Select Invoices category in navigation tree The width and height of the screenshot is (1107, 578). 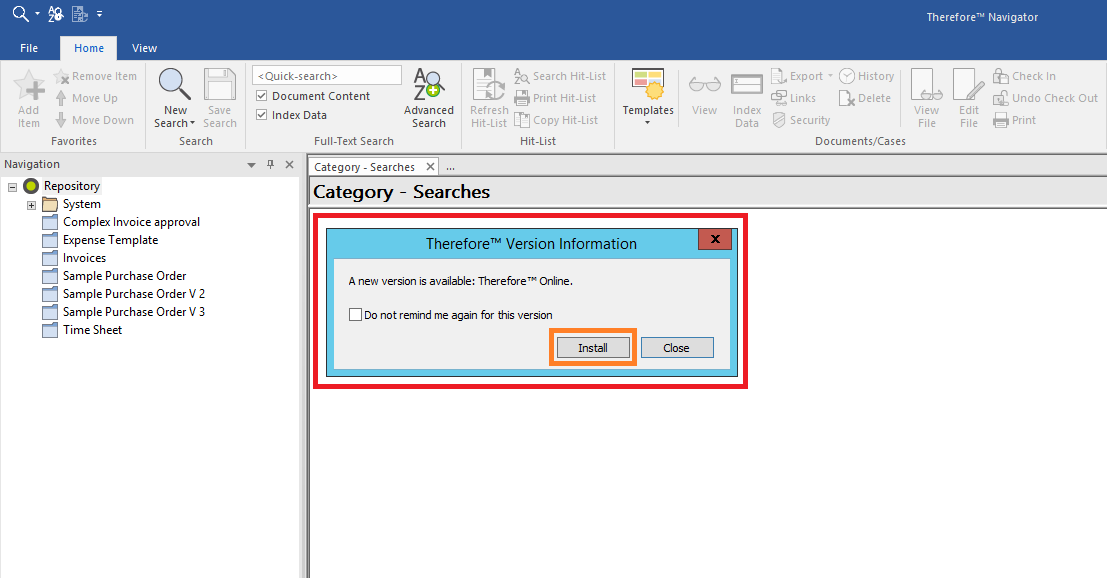click(x=84, y=258)
